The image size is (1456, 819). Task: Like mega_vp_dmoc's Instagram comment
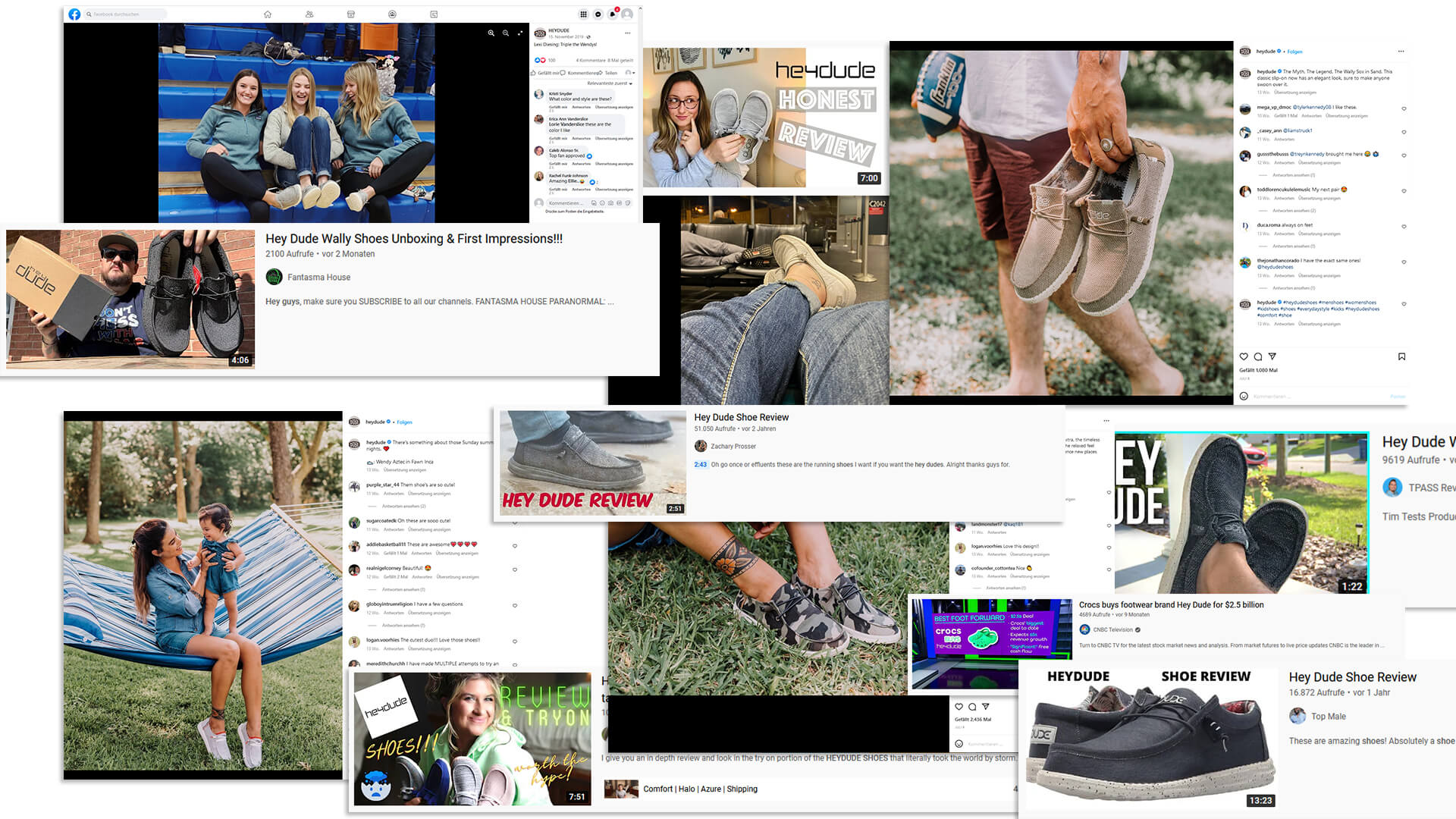1404,109
